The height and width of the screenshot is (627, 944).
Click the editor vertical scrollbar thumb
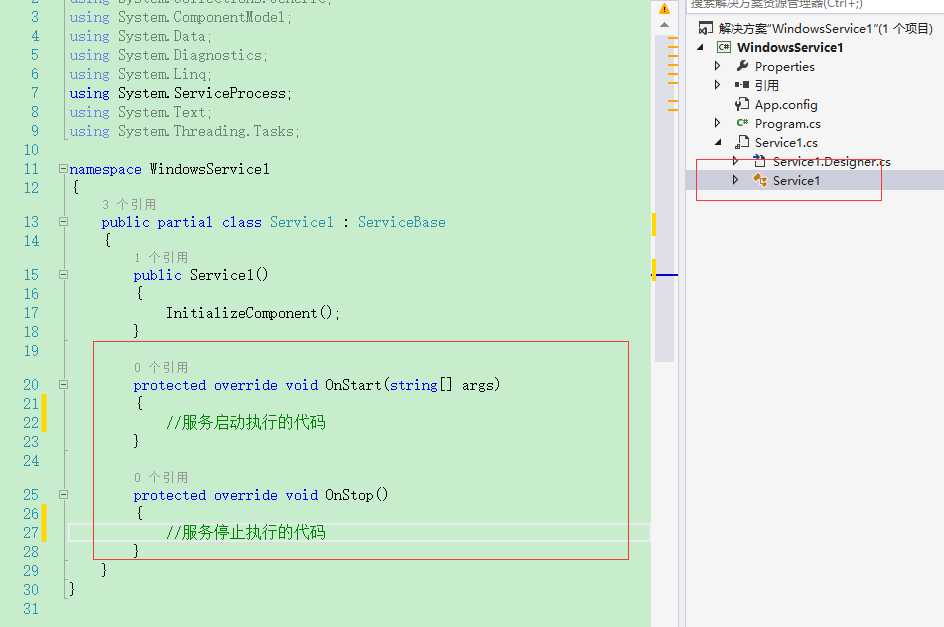(664, 199)
